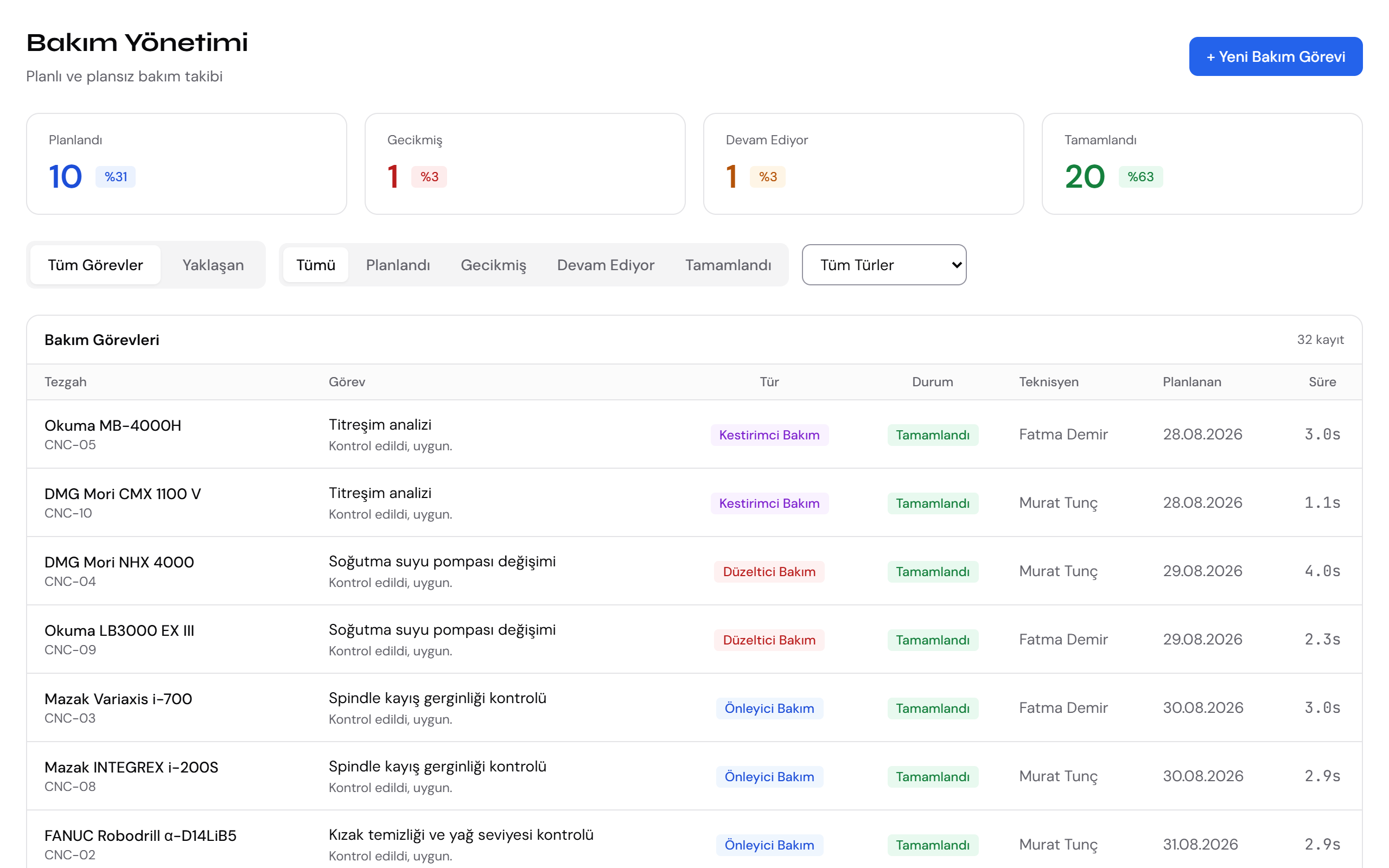Open the Okuma MB-4000H task row

(694, 435)
